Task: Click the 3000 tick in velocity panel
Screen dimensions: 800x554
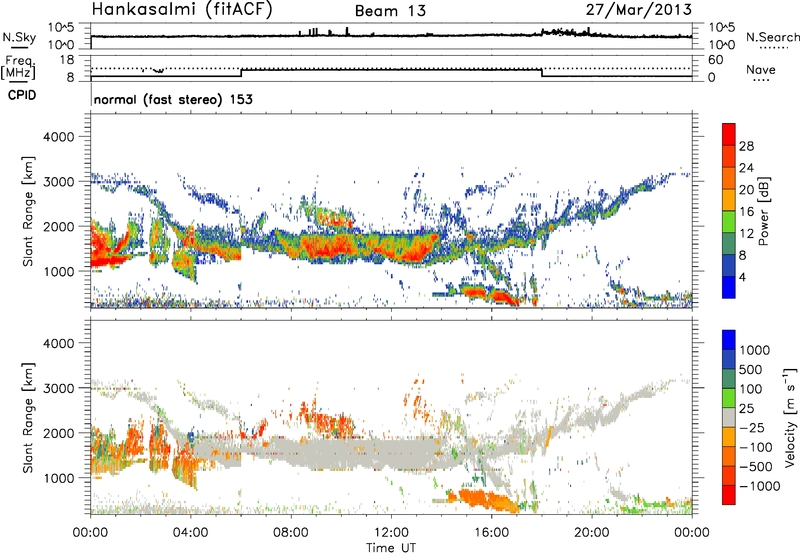Action: [x=58, y=388]
